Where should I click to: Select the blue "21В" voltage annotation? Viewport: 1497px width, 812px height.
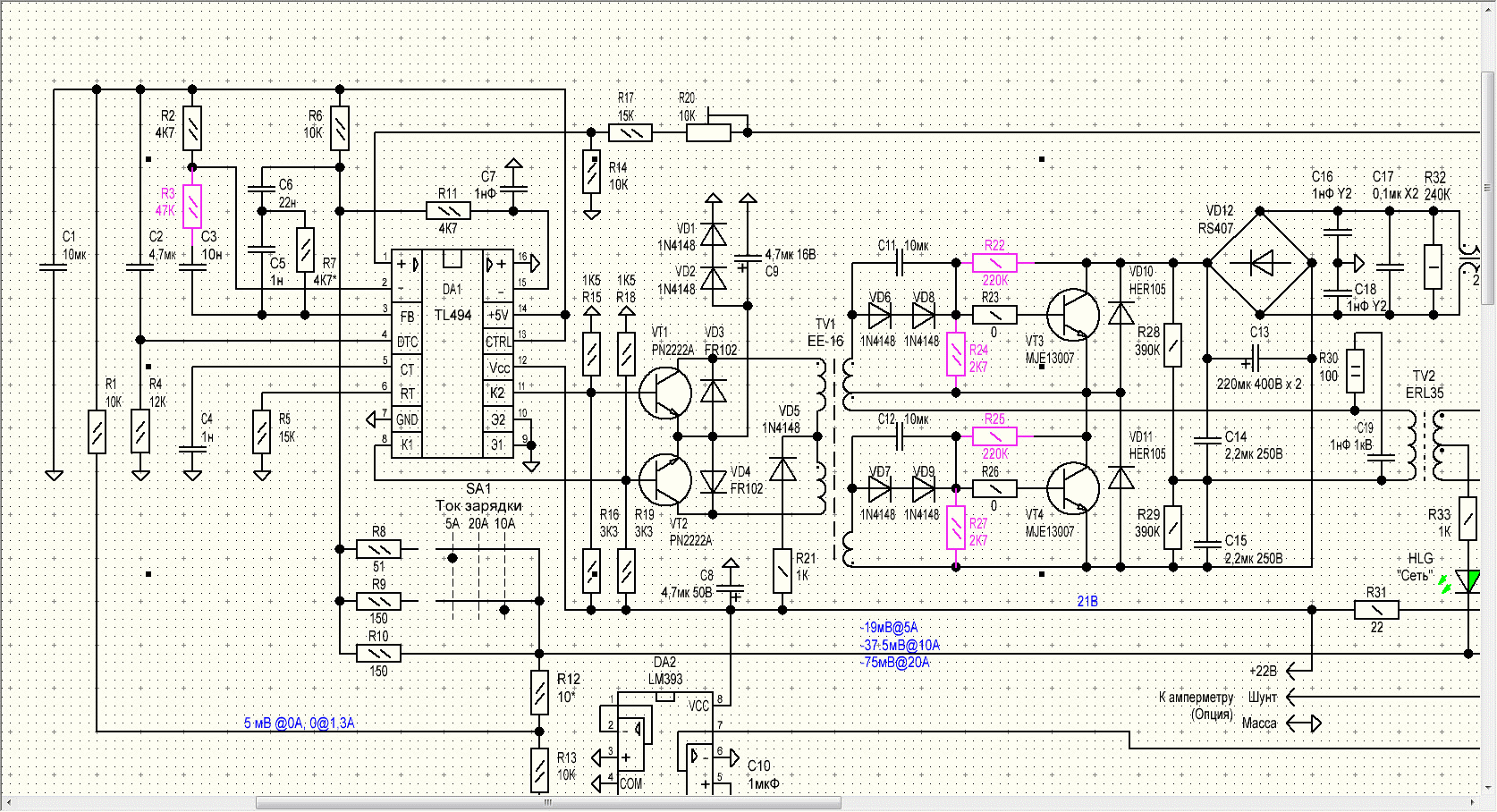coord(1087,602)
